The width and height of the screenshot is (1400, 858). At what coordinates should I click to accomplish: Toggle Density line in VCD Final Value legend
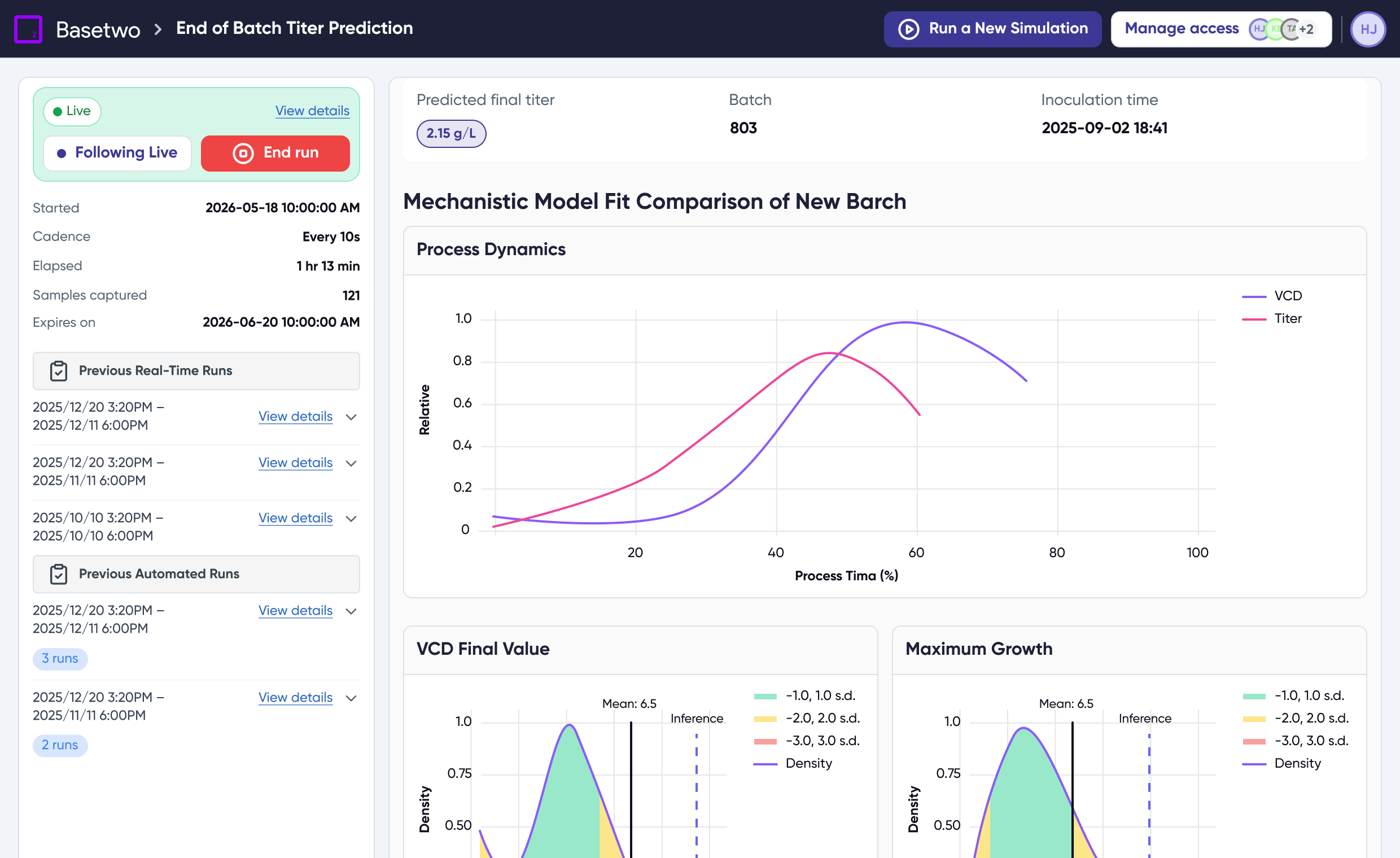pyautogui.click(x=793, y=764)
